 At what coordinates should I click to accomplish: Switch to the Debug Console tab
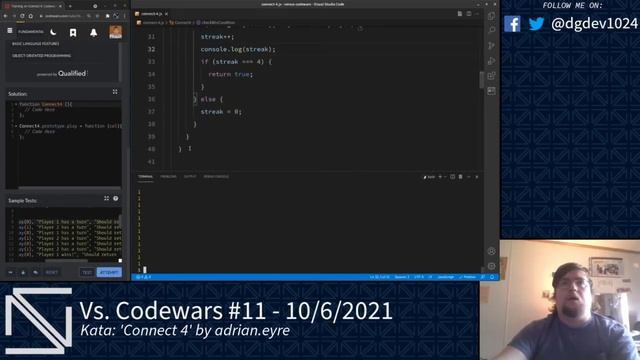coord(216,177)
